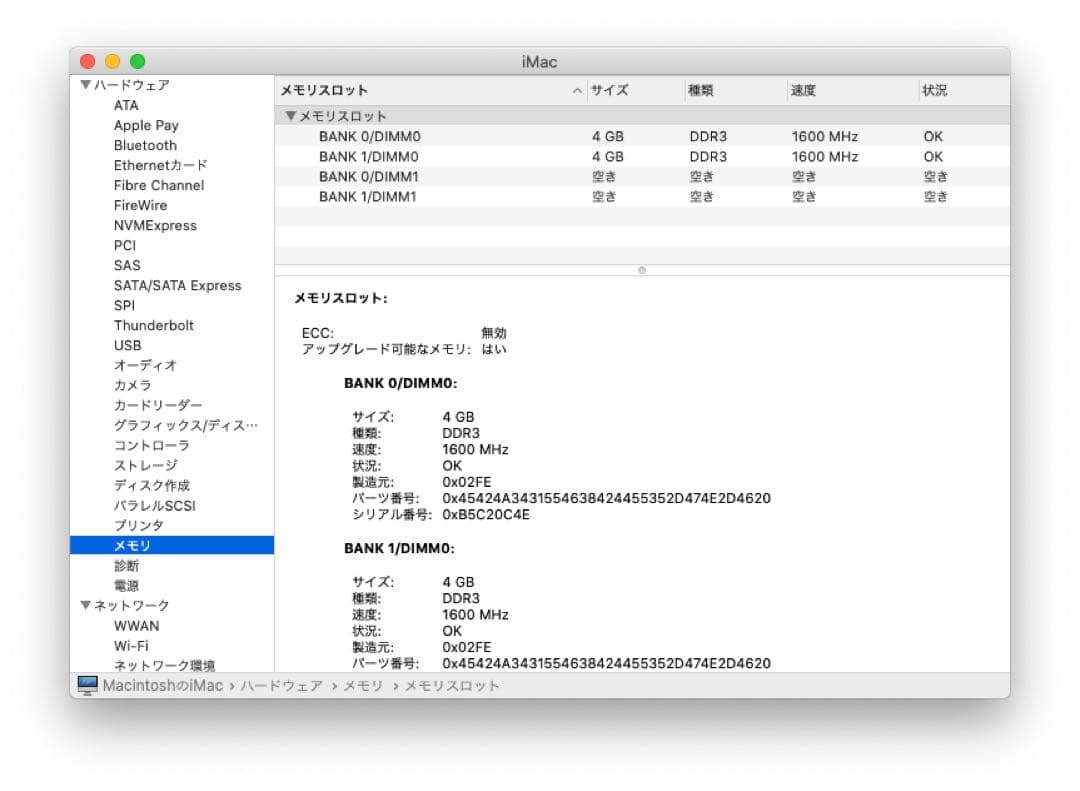Select BANK 0/DIMM0 table row
The image size is (1080, 791).
pyautogui.click(x=642, y=136)
